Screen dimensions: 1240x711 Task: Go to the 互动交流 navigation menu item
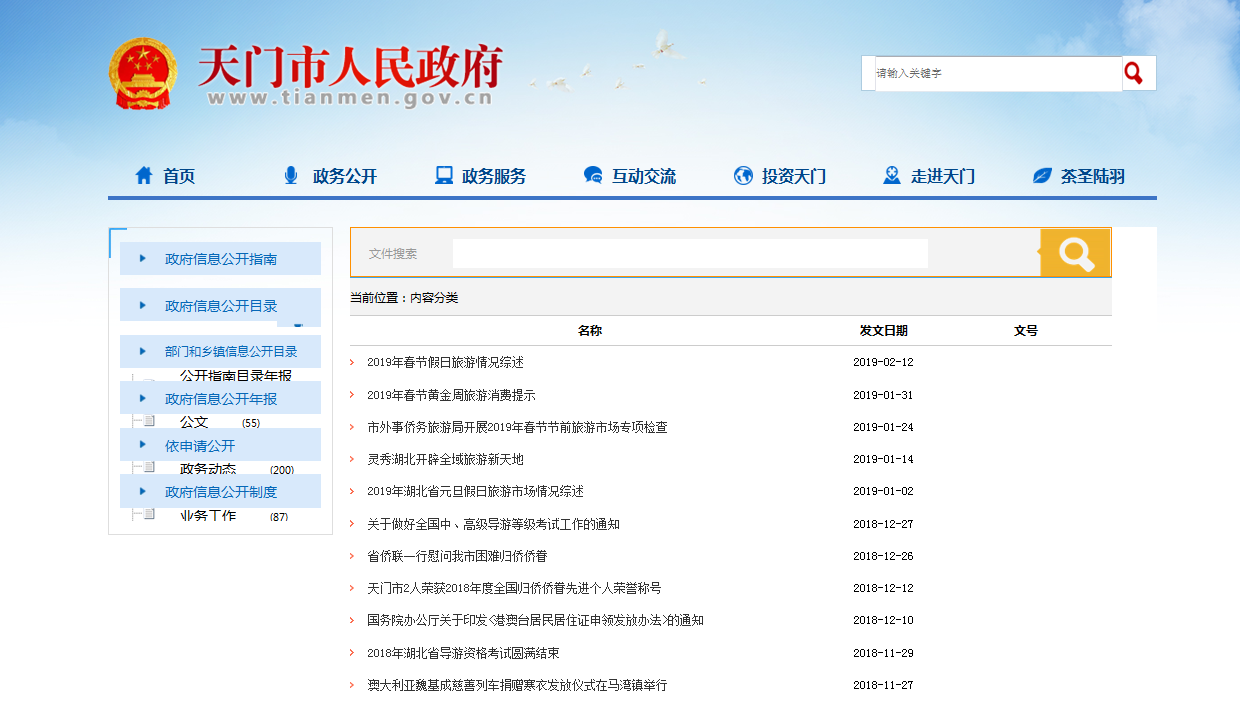[x=643, y=176]
